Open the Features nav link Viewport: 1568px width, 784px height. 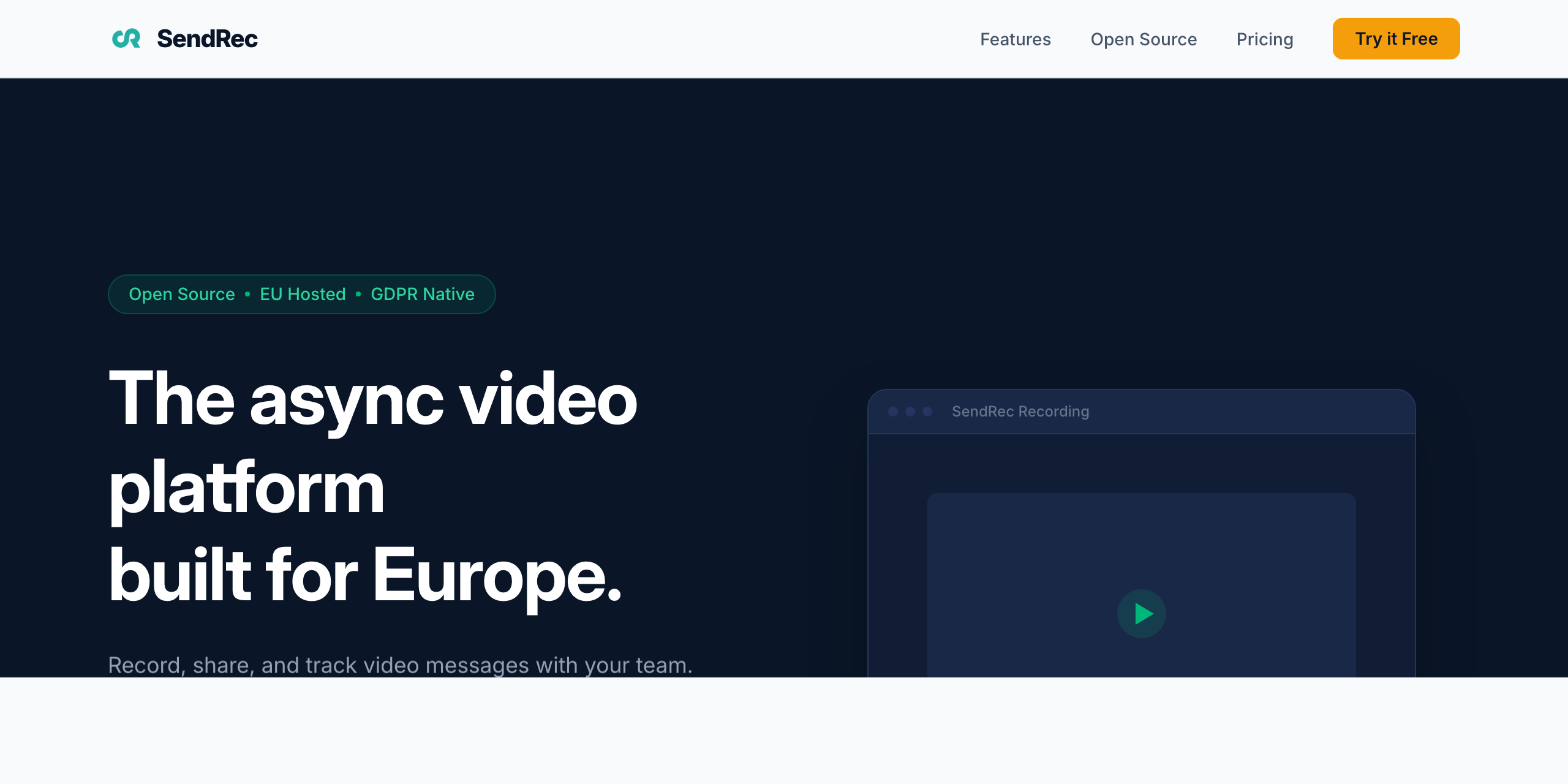tap(1015, 39)
